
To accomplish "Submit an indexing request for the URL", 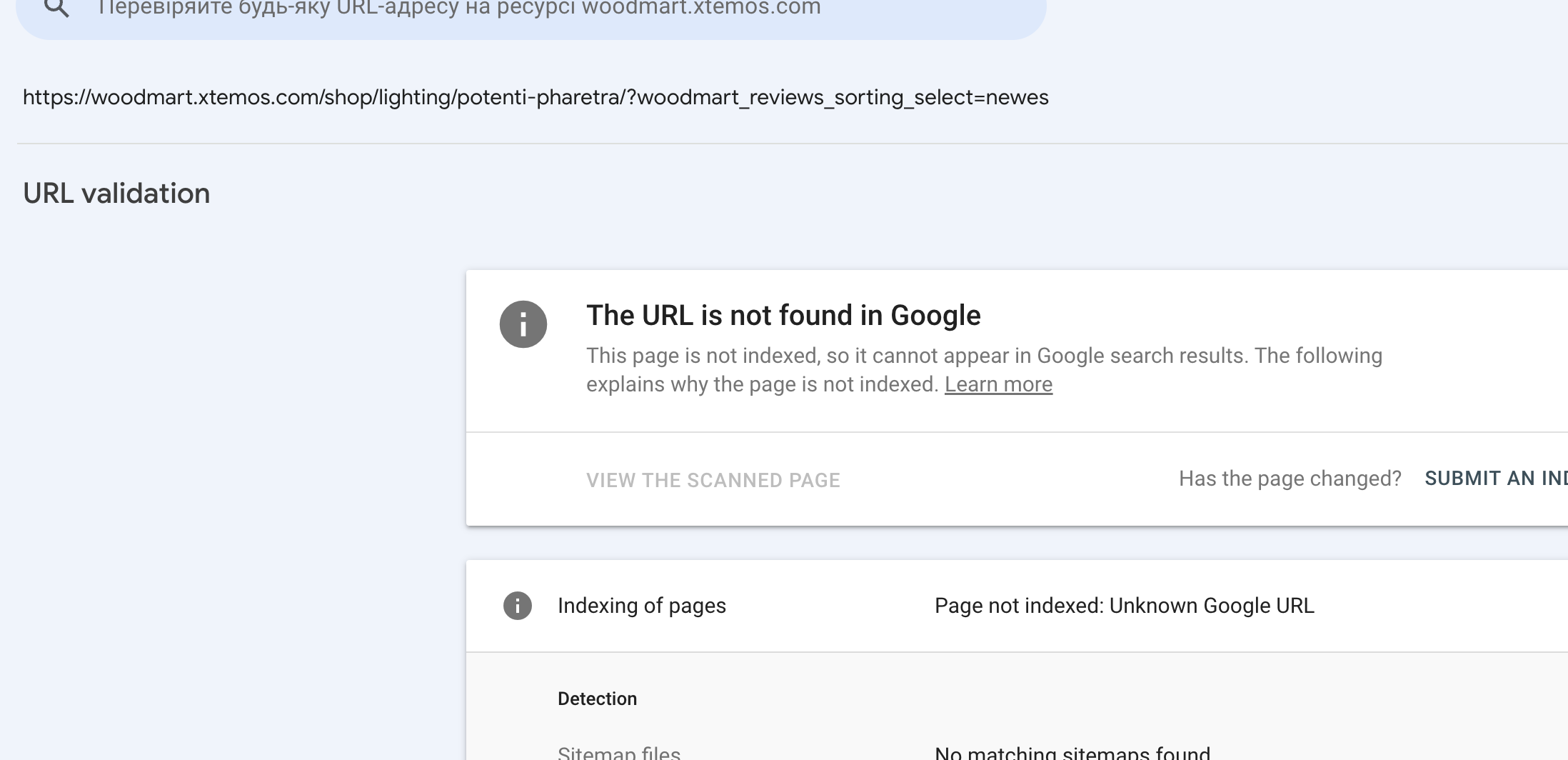I will (x=1495, y=479).
